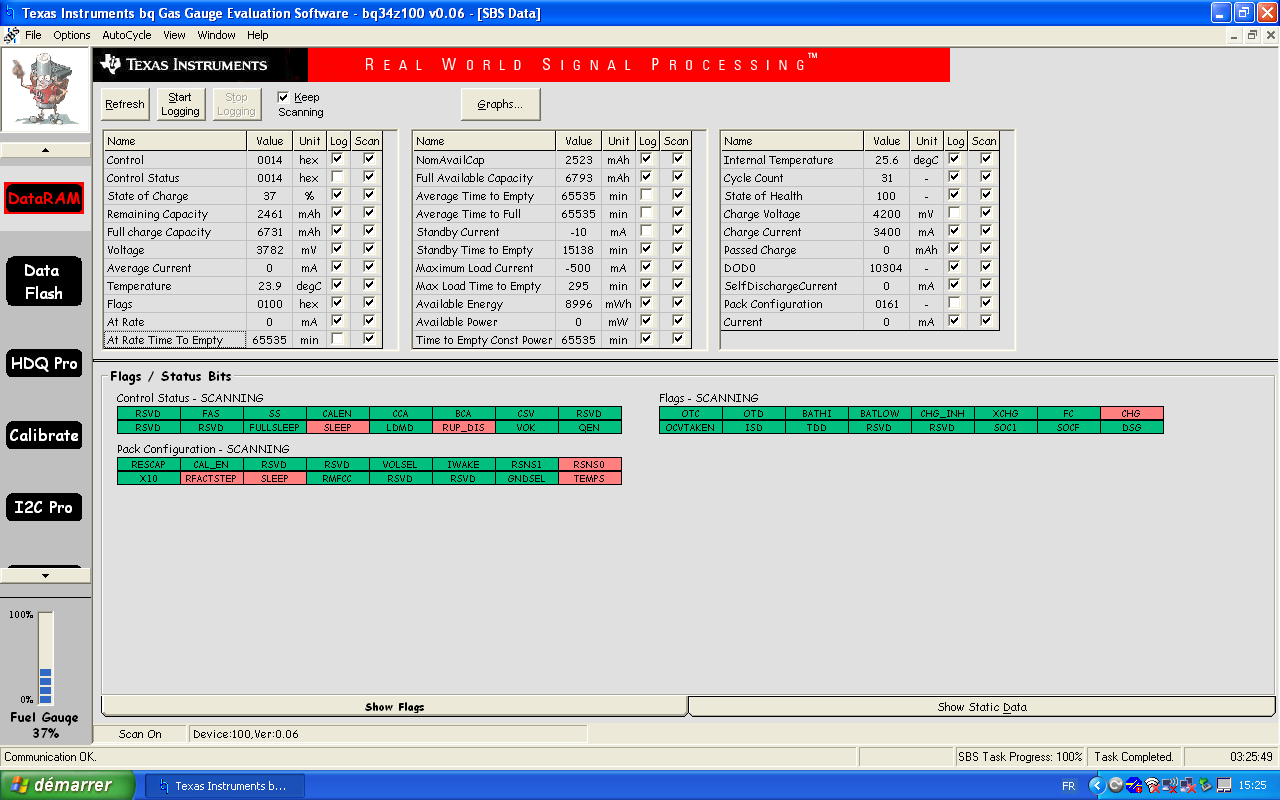
Task: Open the Options menu
Action: (72, 35)
